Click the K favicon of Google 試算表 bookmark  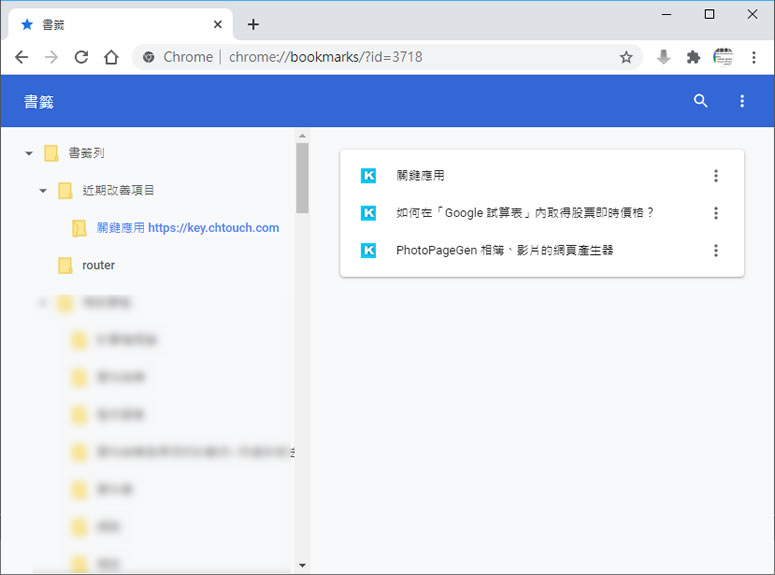pos(368,213)
